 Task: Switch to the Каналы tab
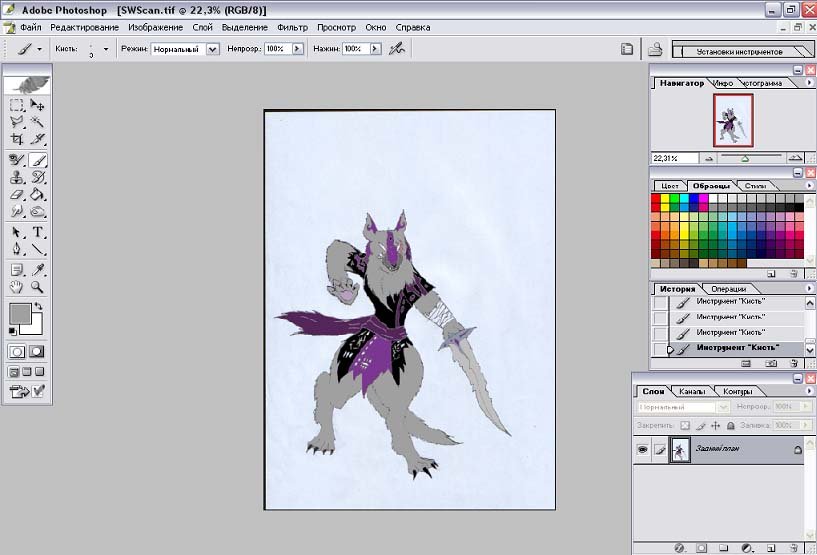(690, 391)
